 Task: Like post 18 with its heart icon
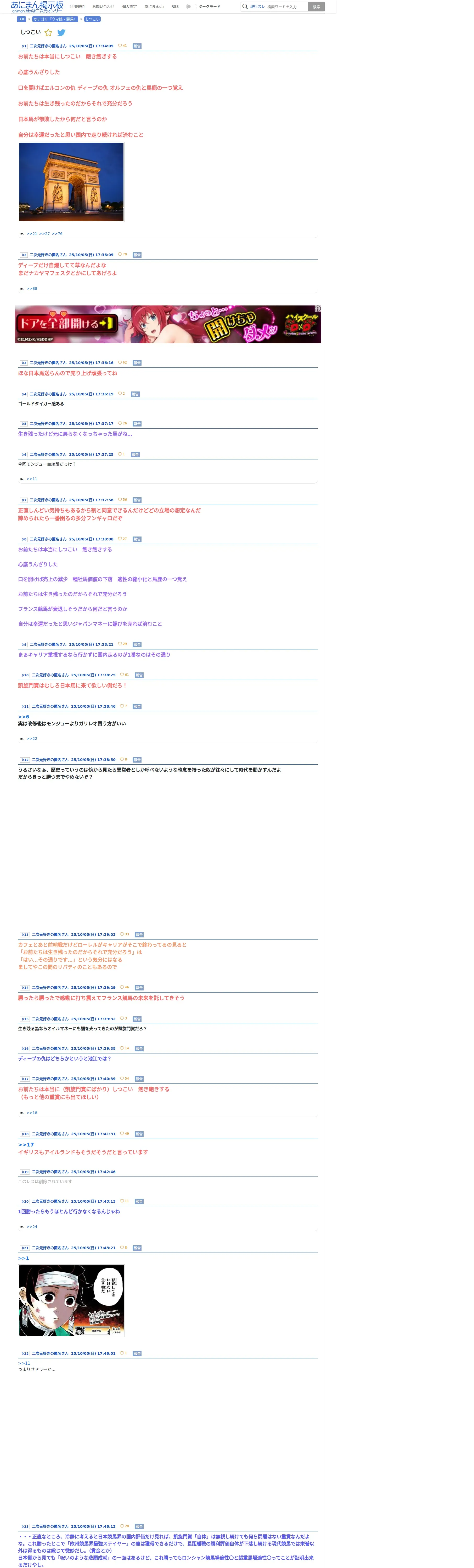tap(122, 1133)
